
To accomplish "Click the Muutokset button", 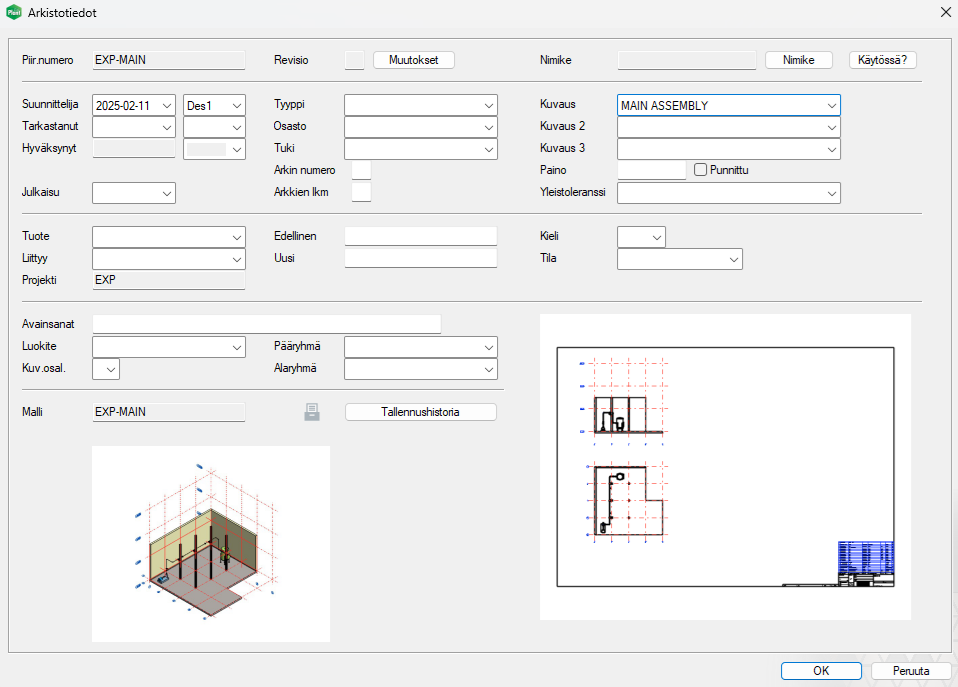I will coord(414,60).
